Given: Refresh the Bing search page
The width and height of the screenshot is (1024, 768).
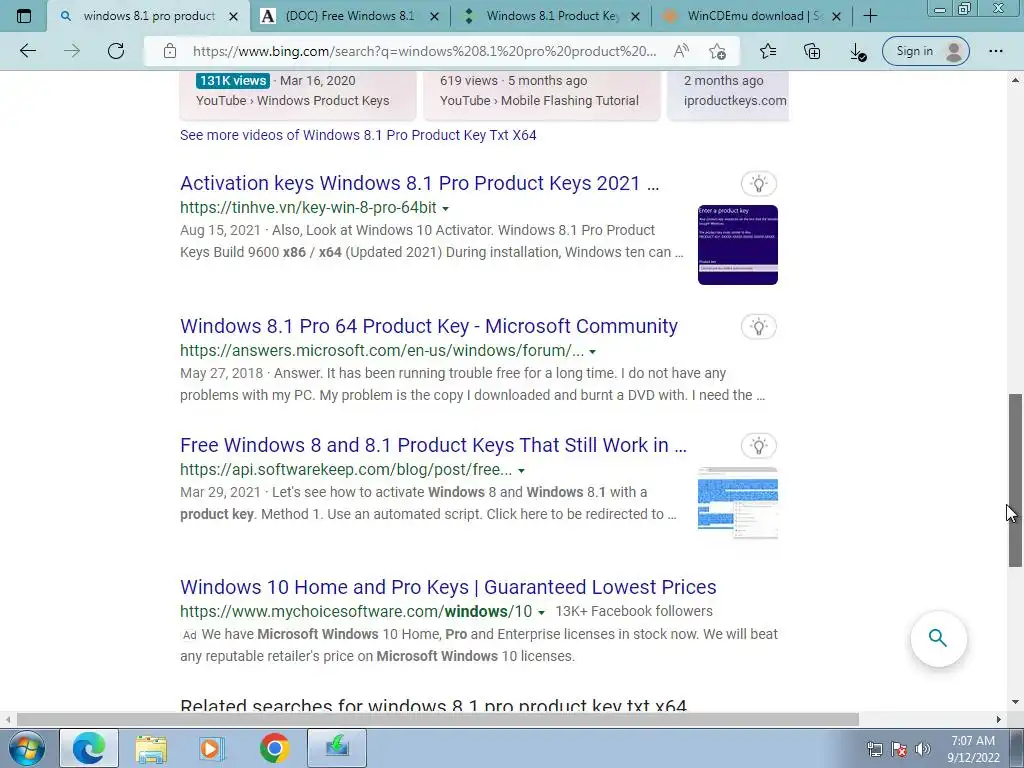Looking at the screenshot, I should (116, 51).
